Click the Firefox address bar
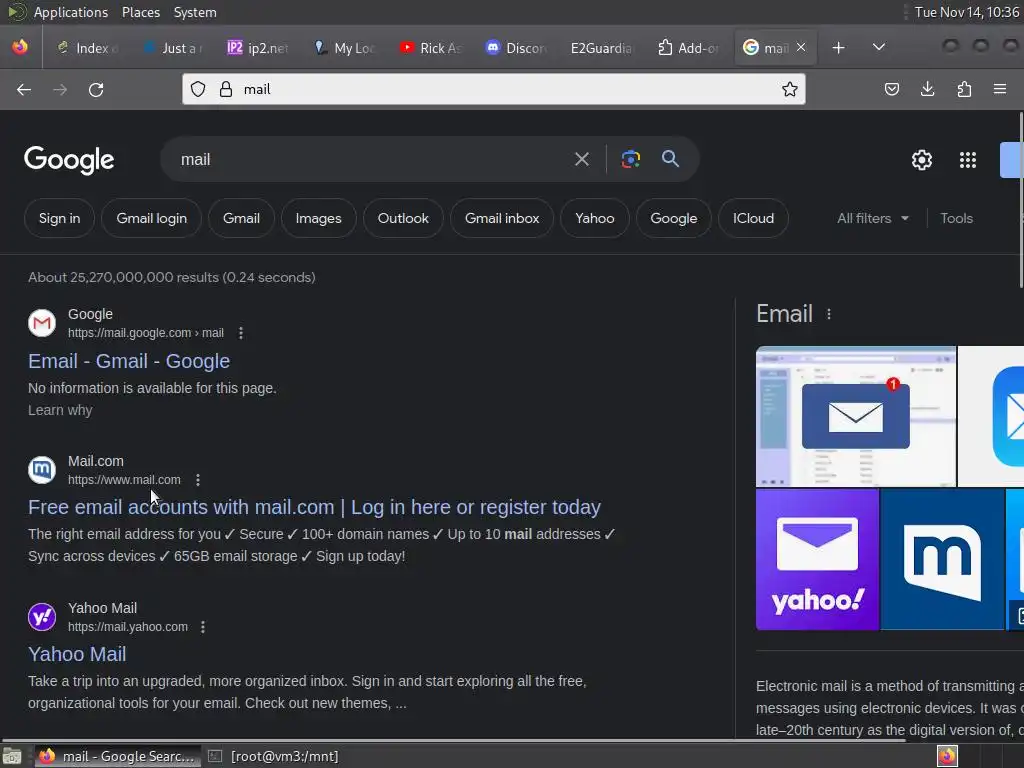The width and height of the screenshot is (1024, 768). coord(494,89)
